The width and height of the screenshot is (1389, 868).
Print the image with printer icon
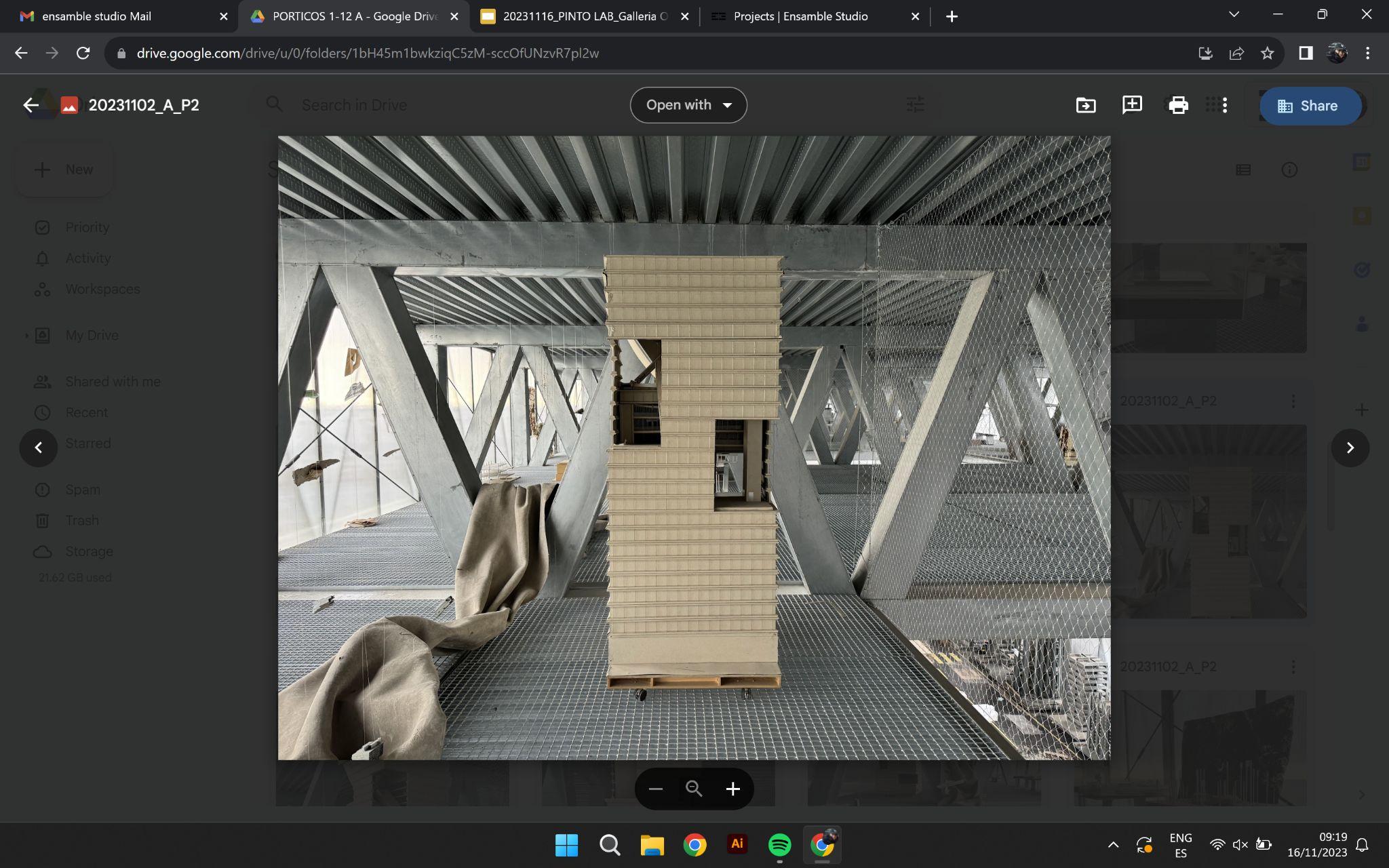click(x=1178, y=105)
